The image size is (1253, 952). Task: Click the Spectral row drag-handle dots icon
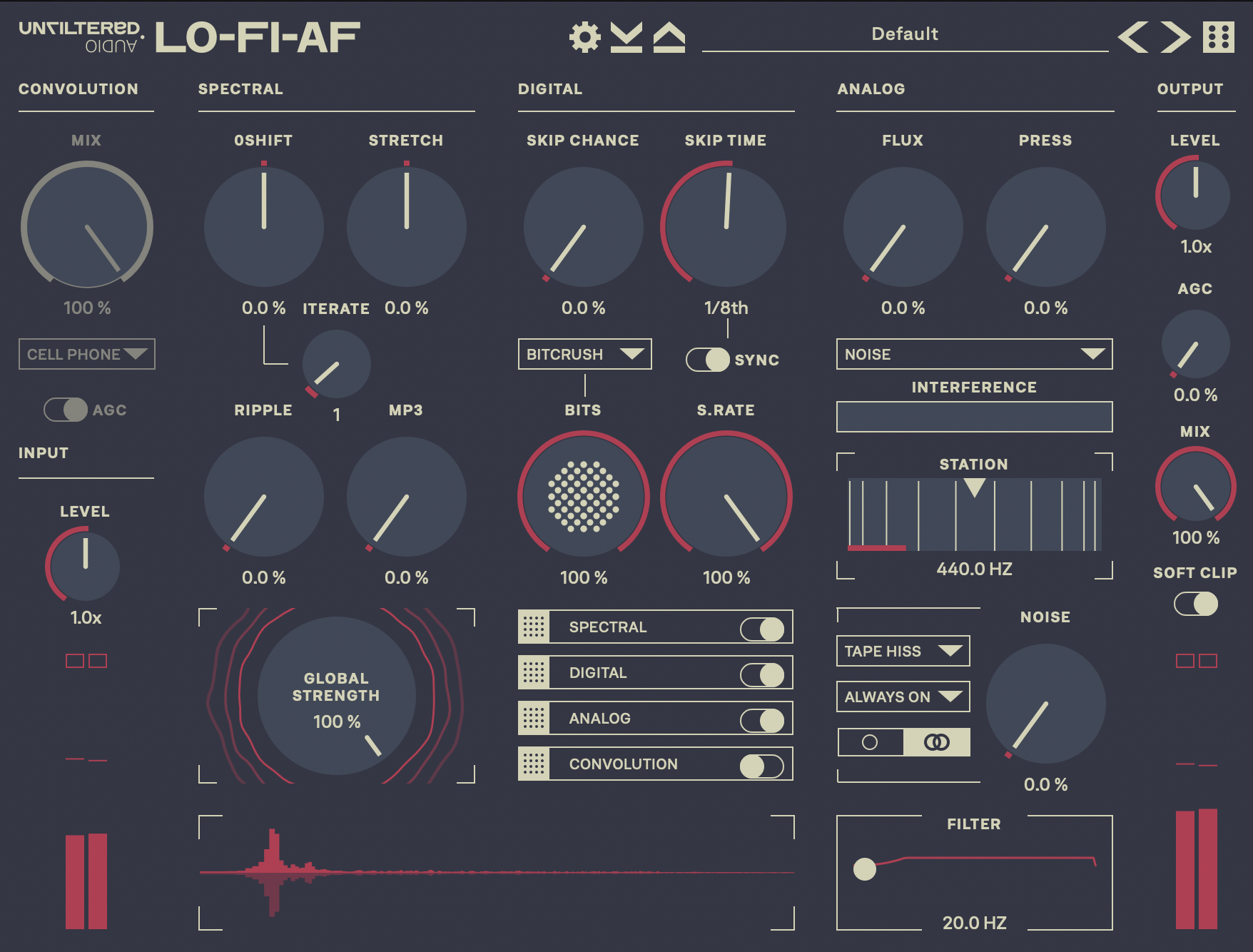[534, 627]
